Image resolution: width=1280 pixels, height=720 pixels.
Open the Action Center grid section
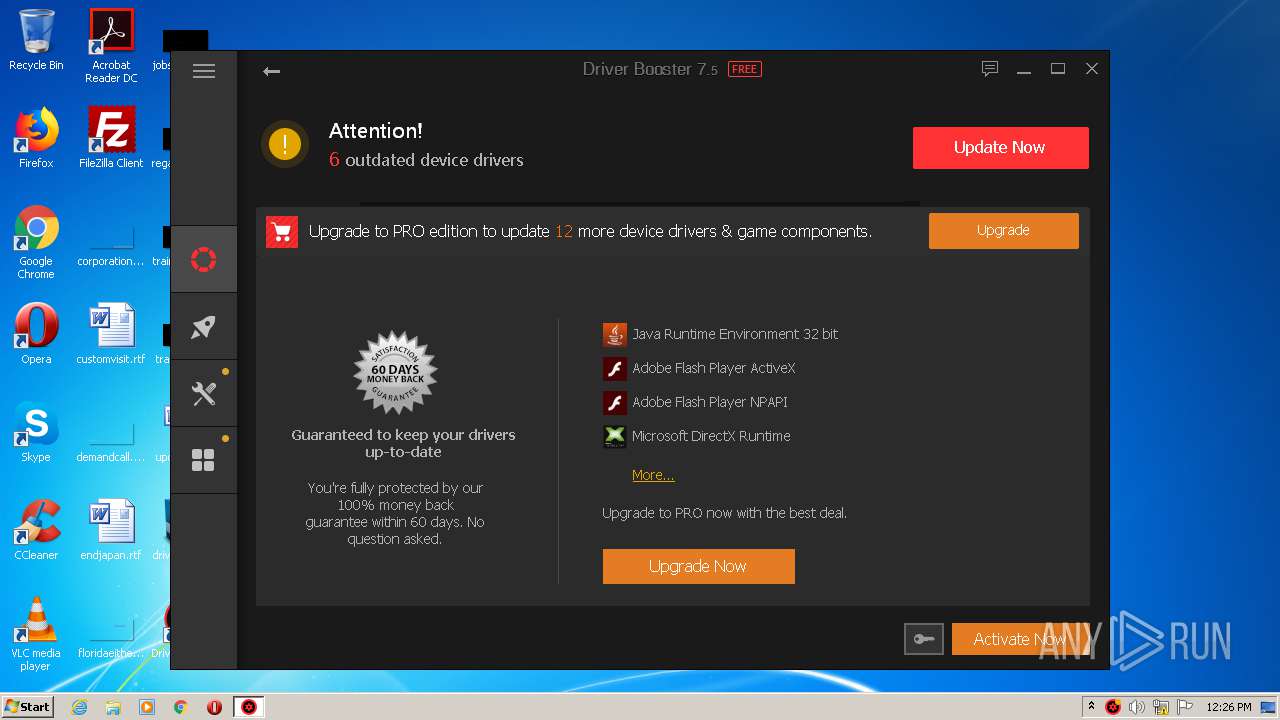point(204,460)
